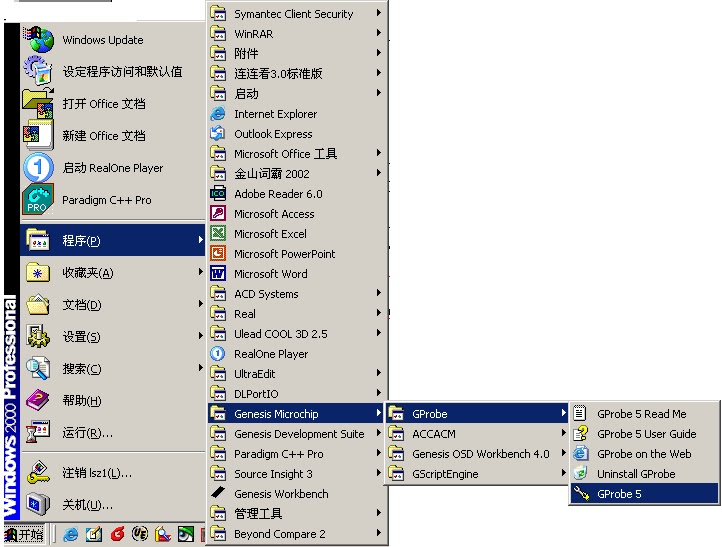Expand the 连连看3.0标准版 submenu arrow
722x547 pixels.
click(378, 72)
